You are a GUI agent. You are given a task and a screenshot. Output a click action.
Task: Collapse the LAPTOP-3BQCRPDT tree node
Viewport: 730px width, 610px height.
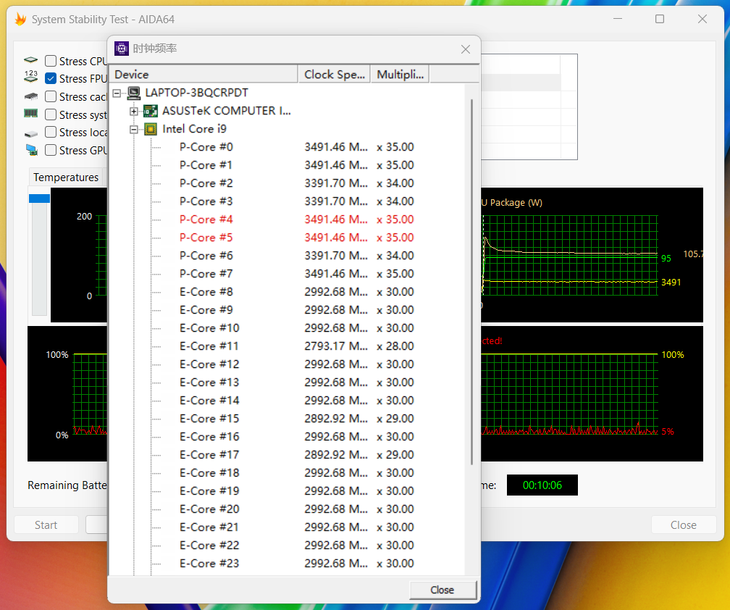(117, 93)
